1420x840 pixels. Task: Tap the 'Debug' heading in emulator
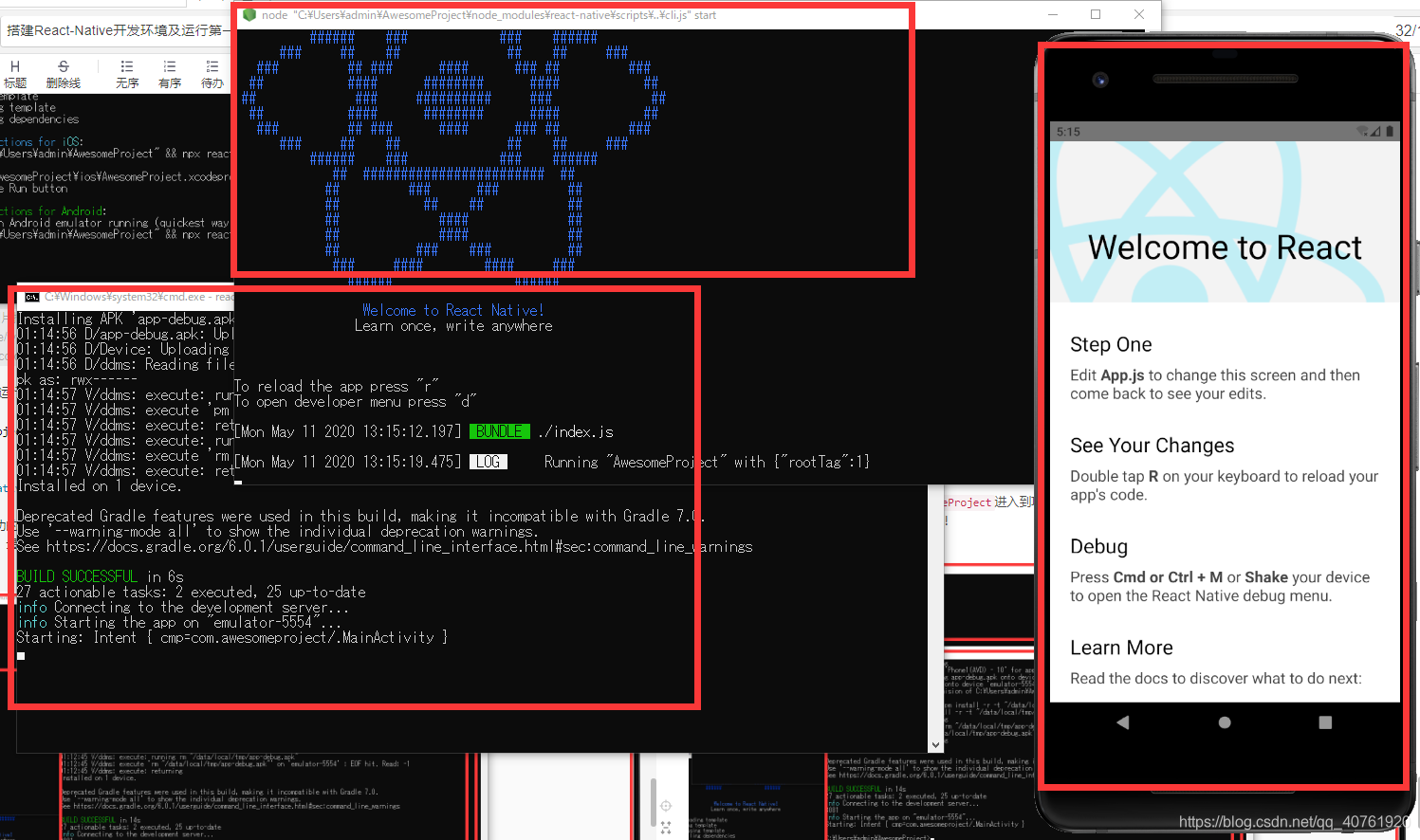click(x=1098, y=546)
